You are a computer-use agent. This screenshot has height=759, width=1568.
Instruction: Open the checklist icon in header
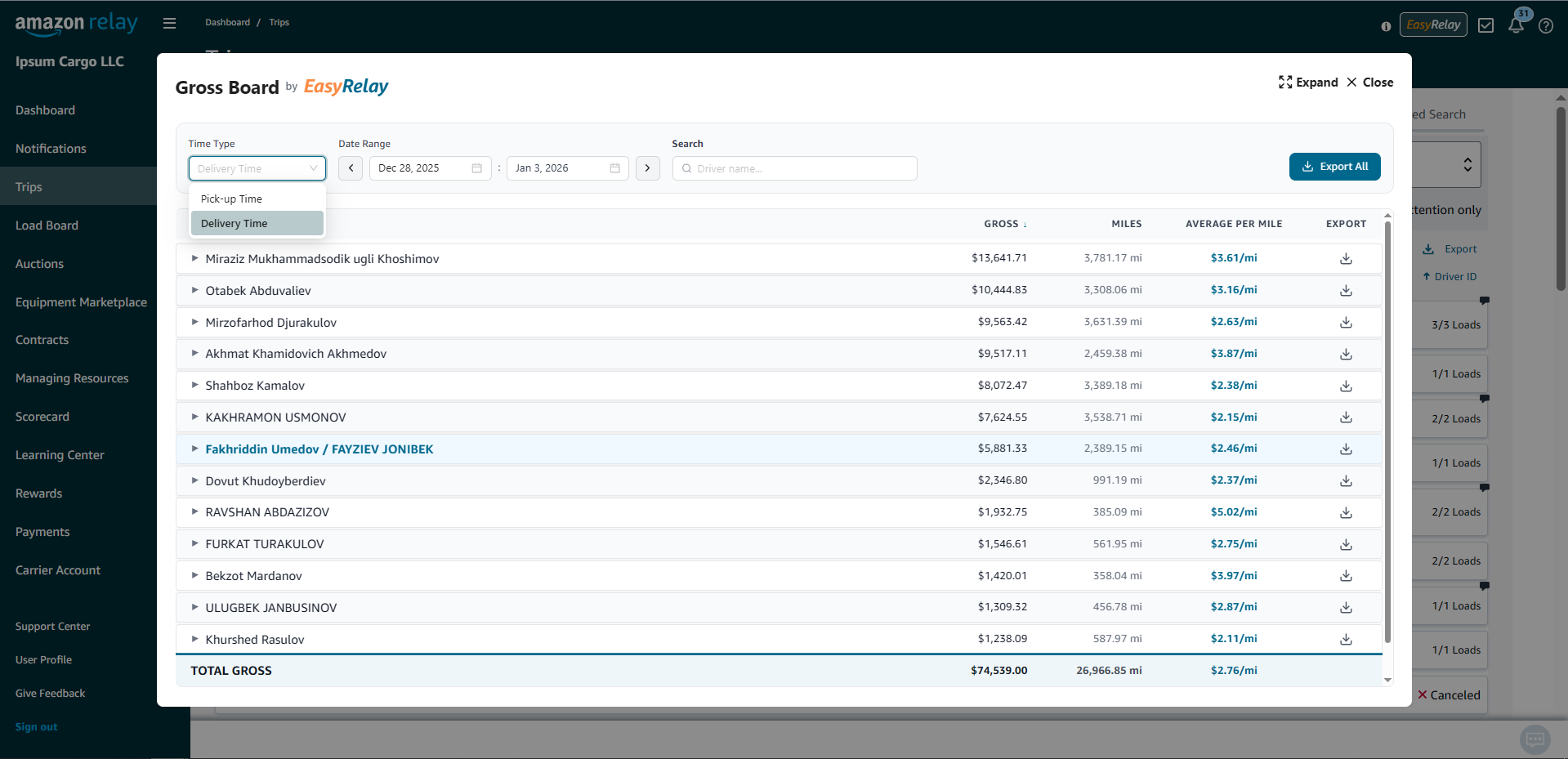1485,25
